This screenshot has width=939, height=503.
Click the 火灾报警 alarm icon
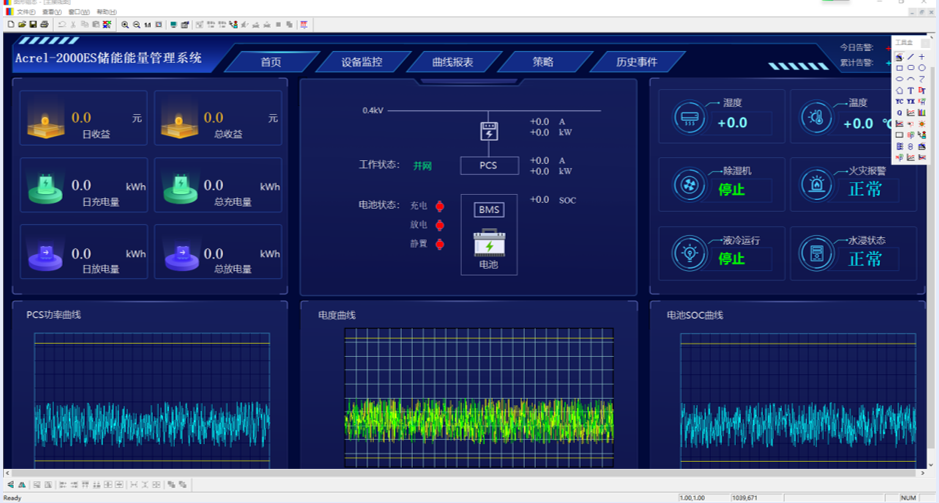(816, 185)
